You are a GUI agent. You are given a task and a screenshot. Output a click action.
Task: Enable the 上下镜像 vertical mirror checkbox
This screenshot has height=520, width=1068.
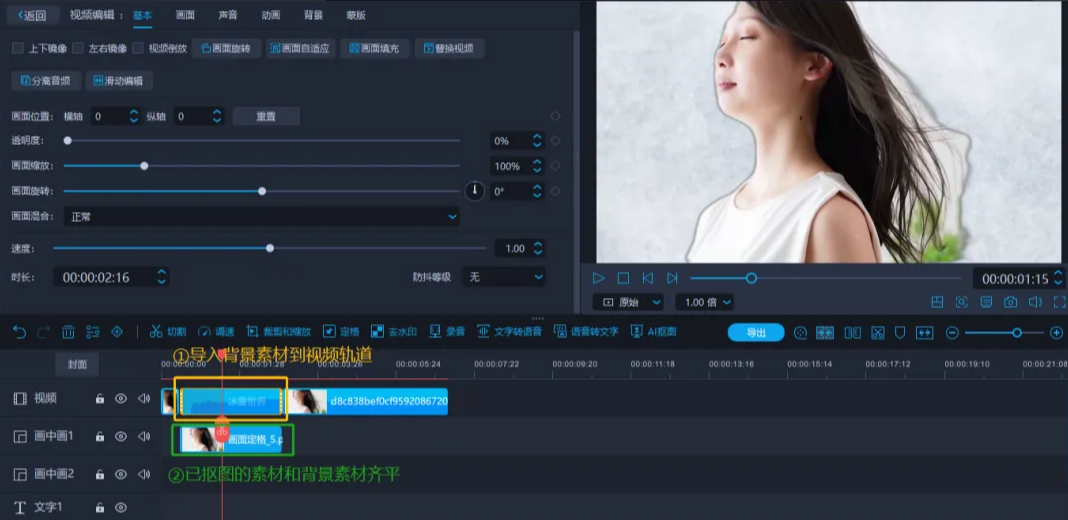pyautogui.click(x=18, y=48)
